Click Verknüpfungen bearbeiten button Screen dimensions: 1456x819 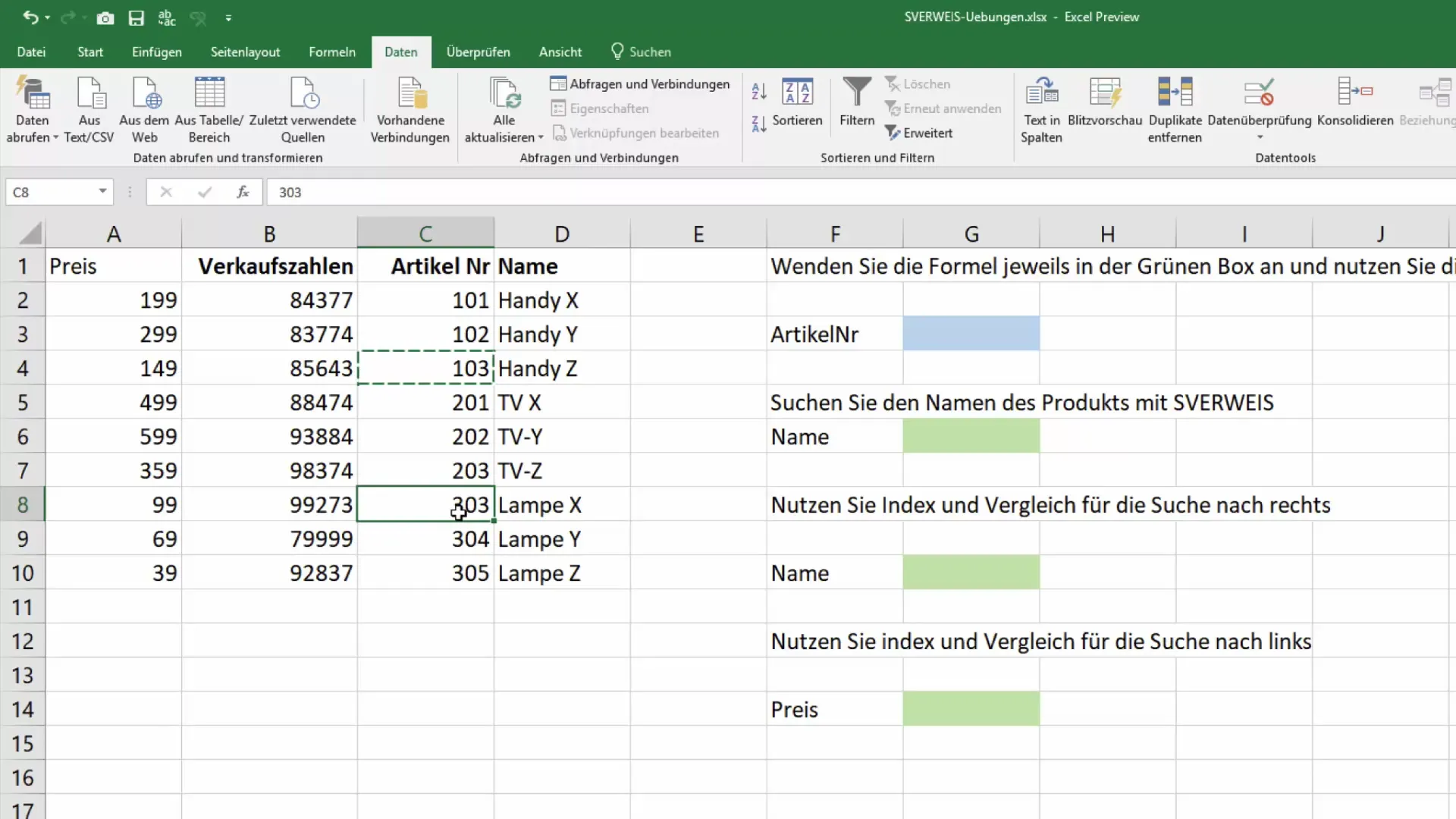click(x=635, y=133)
